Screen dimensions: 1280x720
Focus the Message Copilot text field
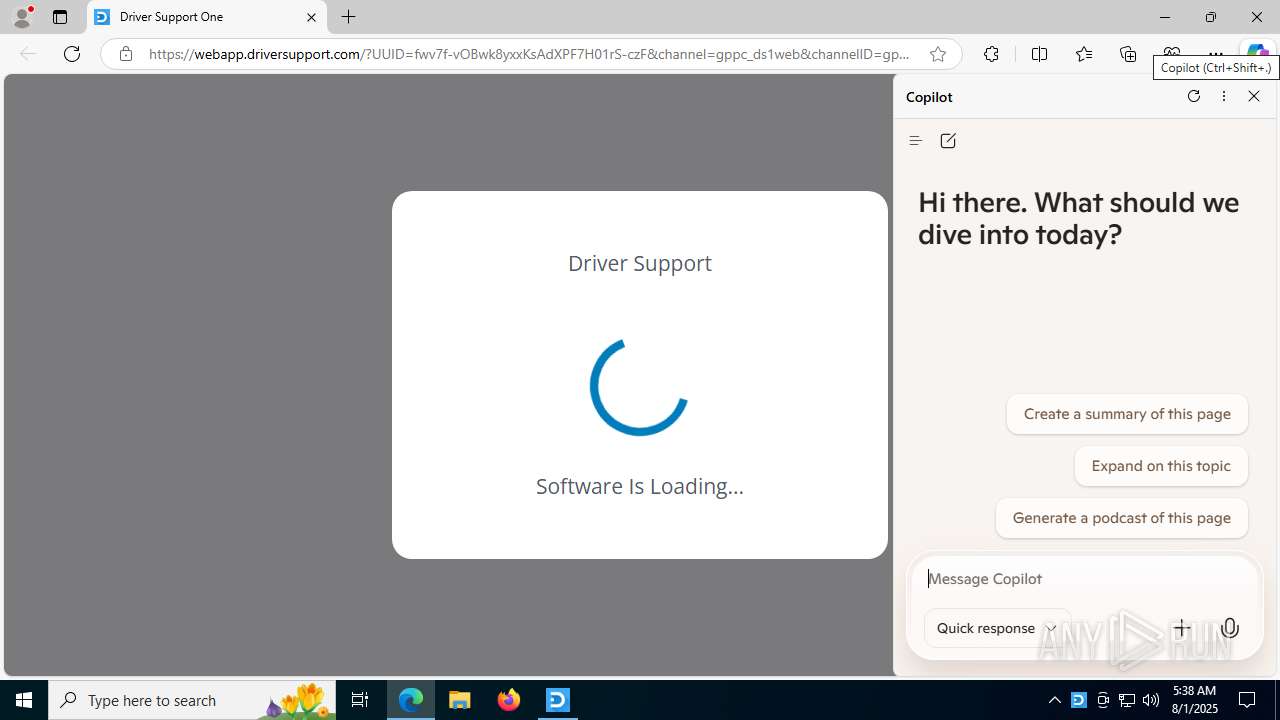coord(1085,579)
